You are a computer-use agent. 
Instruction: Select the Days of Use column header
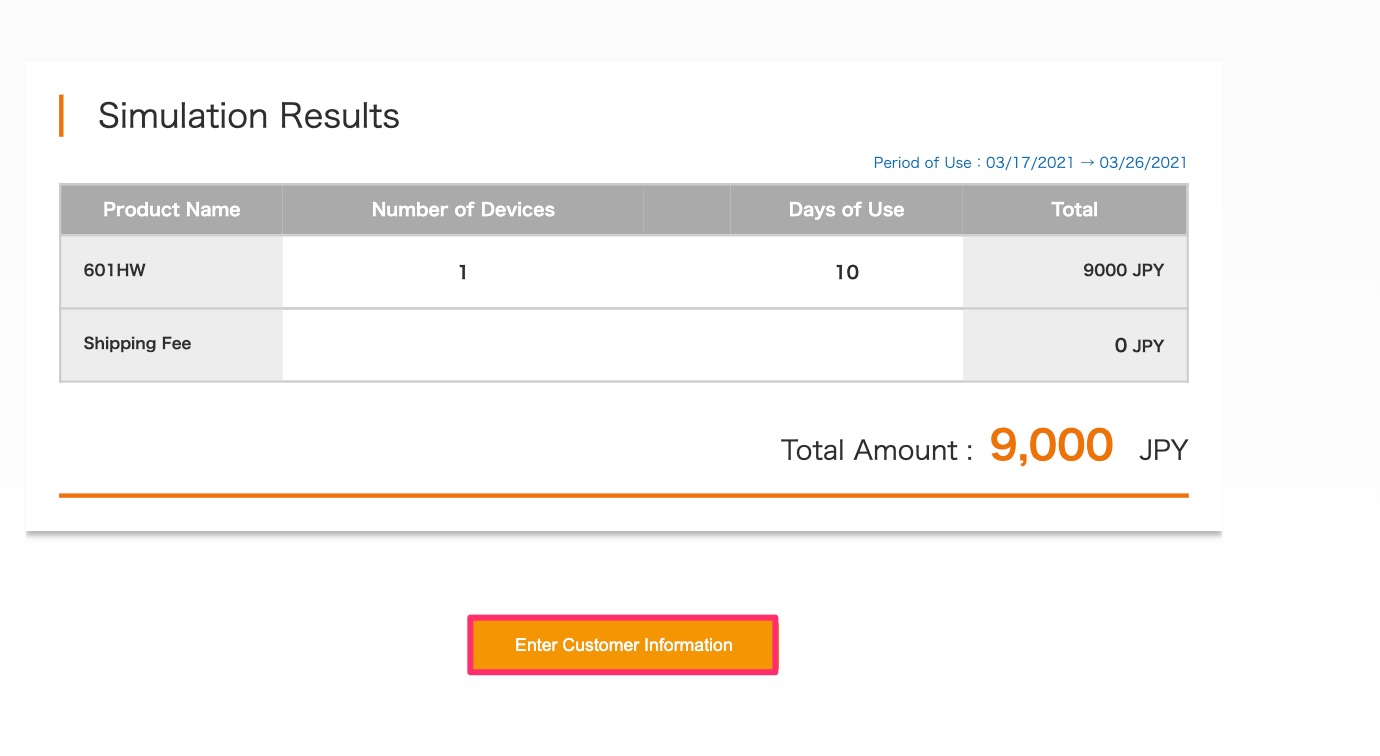(x=846, y=210)
